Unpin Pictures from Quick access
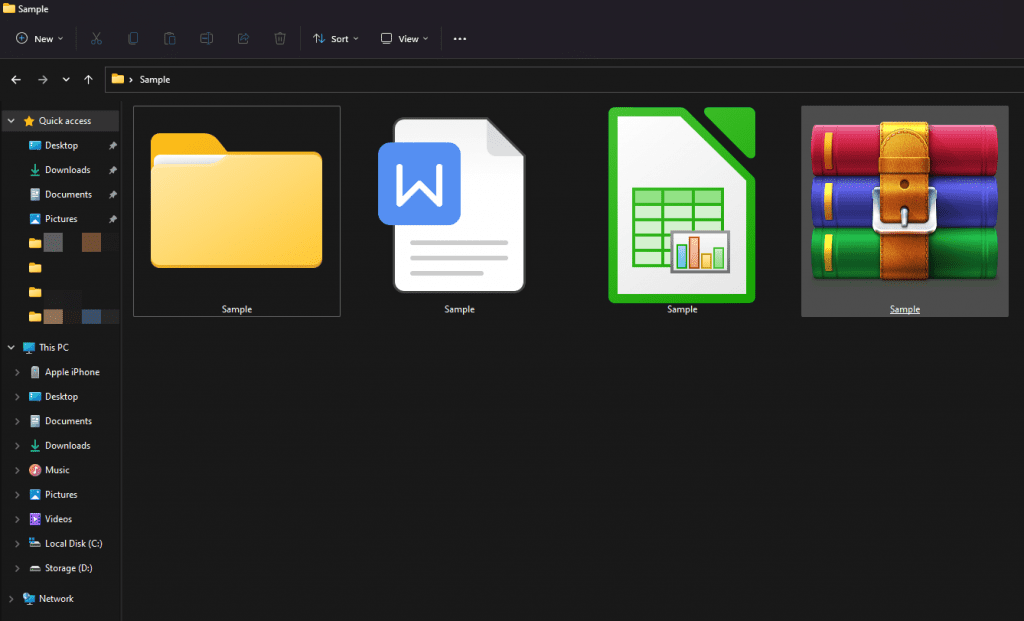 pyautogui.click(x=111, y=218)
